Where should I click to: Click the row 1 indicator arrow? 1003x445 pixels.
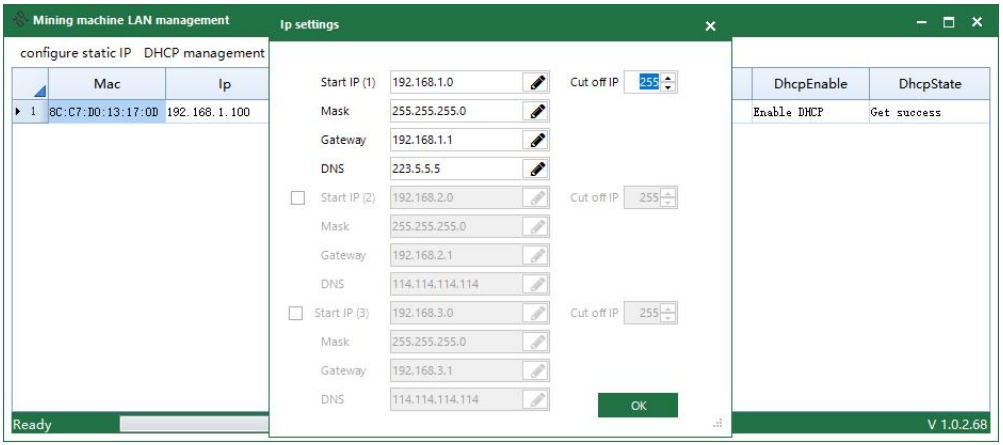click(16, 111)
